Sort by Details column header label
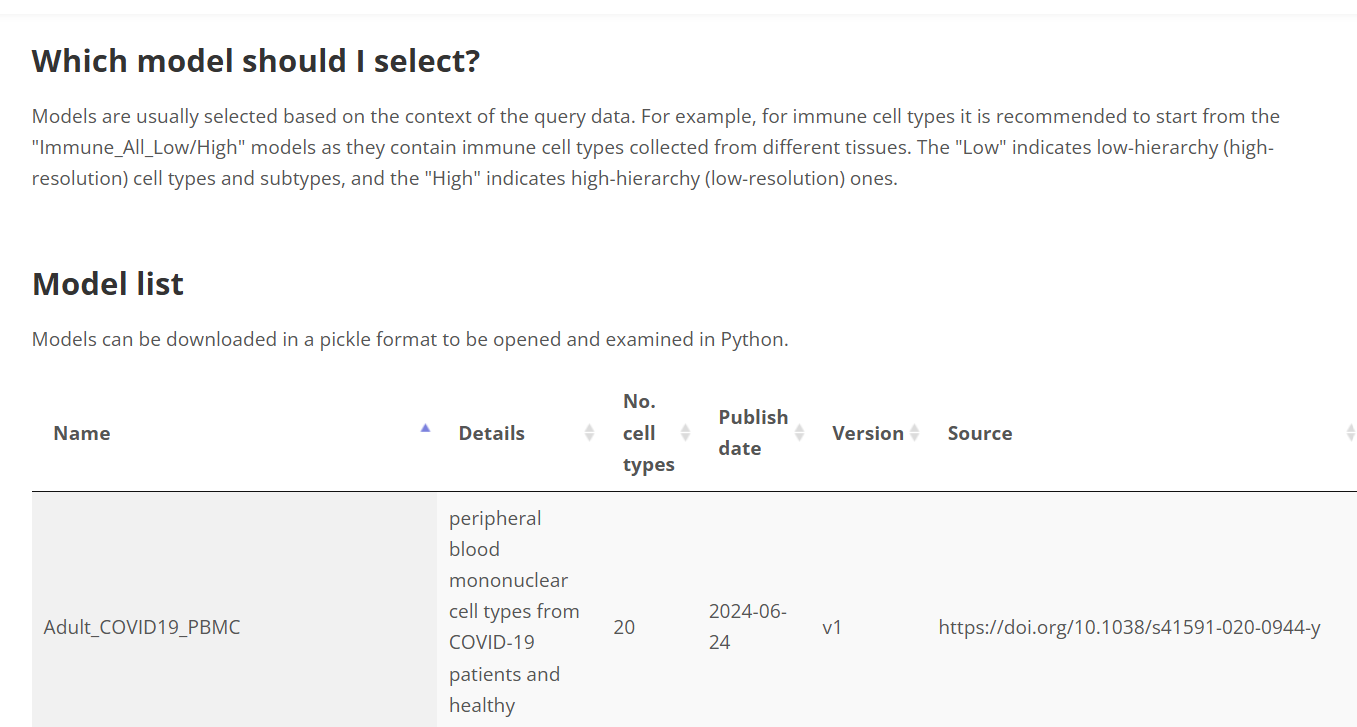The height and width of the screenshot is (727, 1357). point(491,433)
